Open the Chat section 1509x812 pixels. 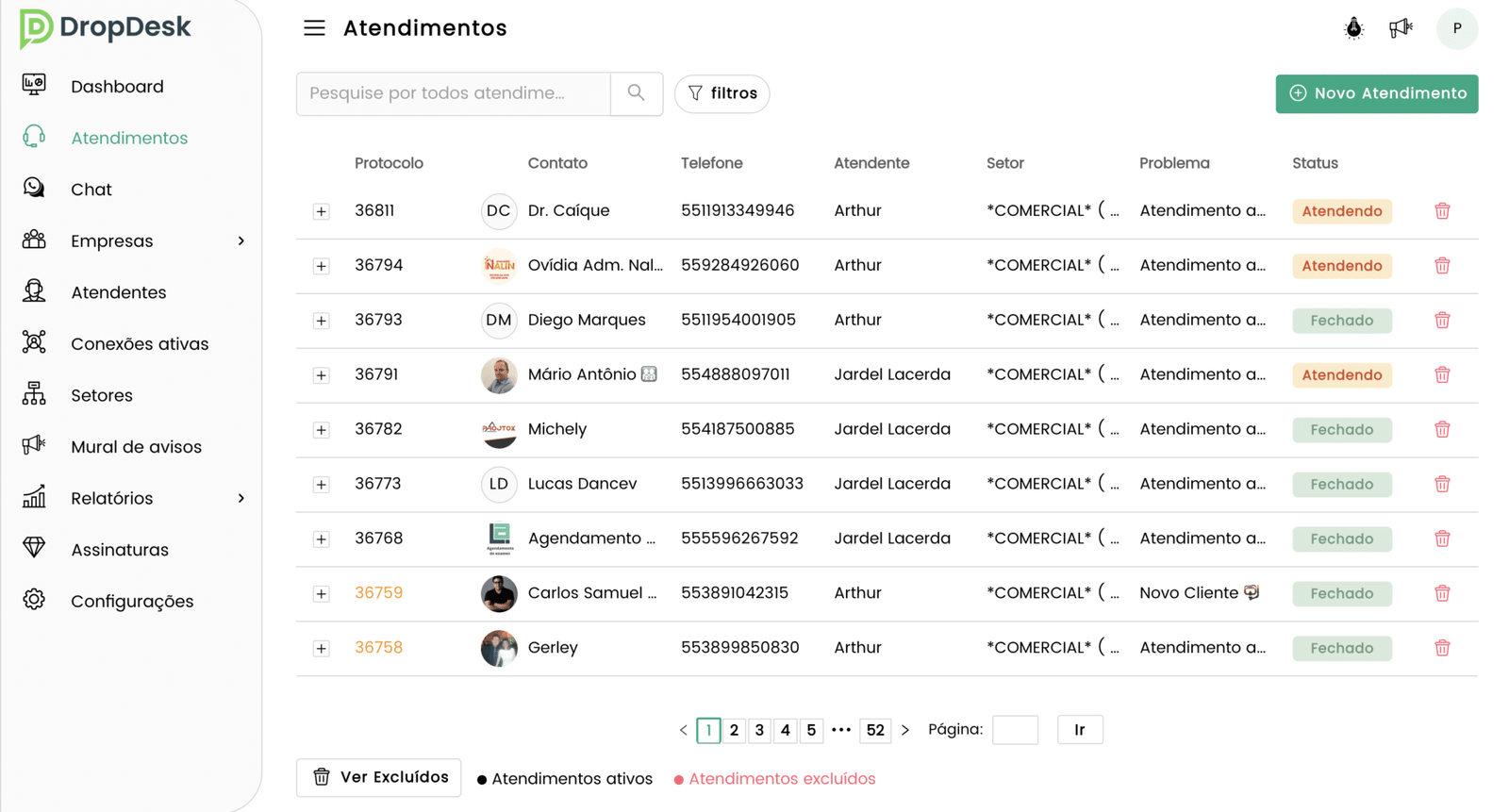(91, 190)
